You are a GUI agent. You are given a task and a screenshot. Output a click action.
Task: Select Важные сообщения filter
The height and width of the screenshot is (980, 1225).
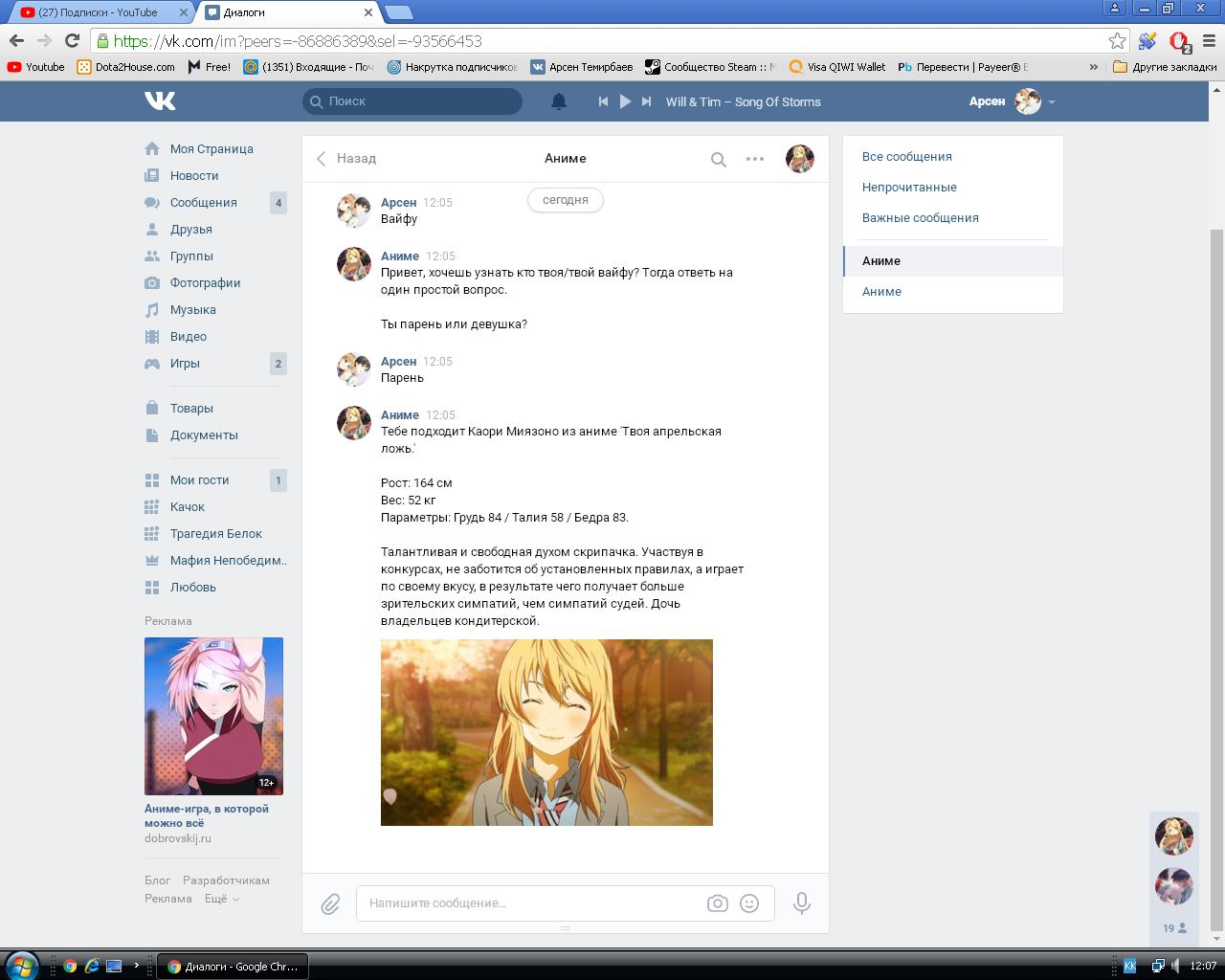[921, 217]
